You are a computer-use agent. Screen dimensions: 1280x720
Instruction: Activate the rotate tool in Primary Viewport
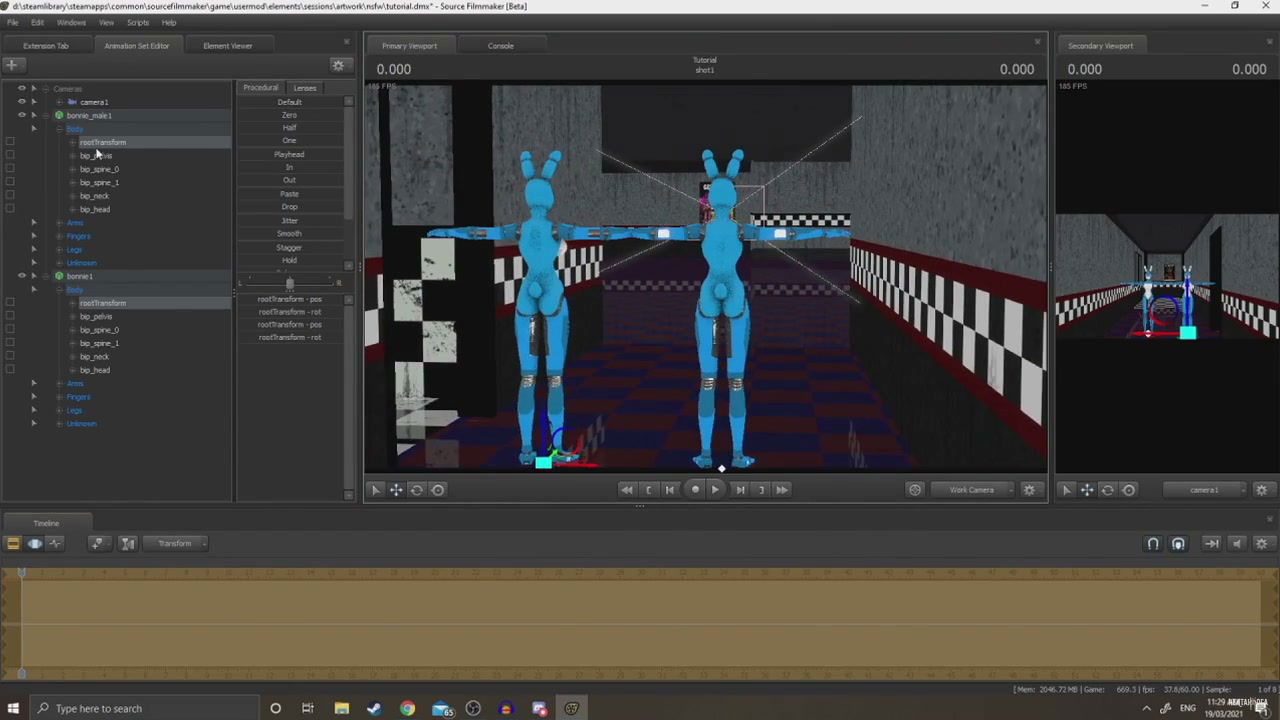[x=417, y=490]
